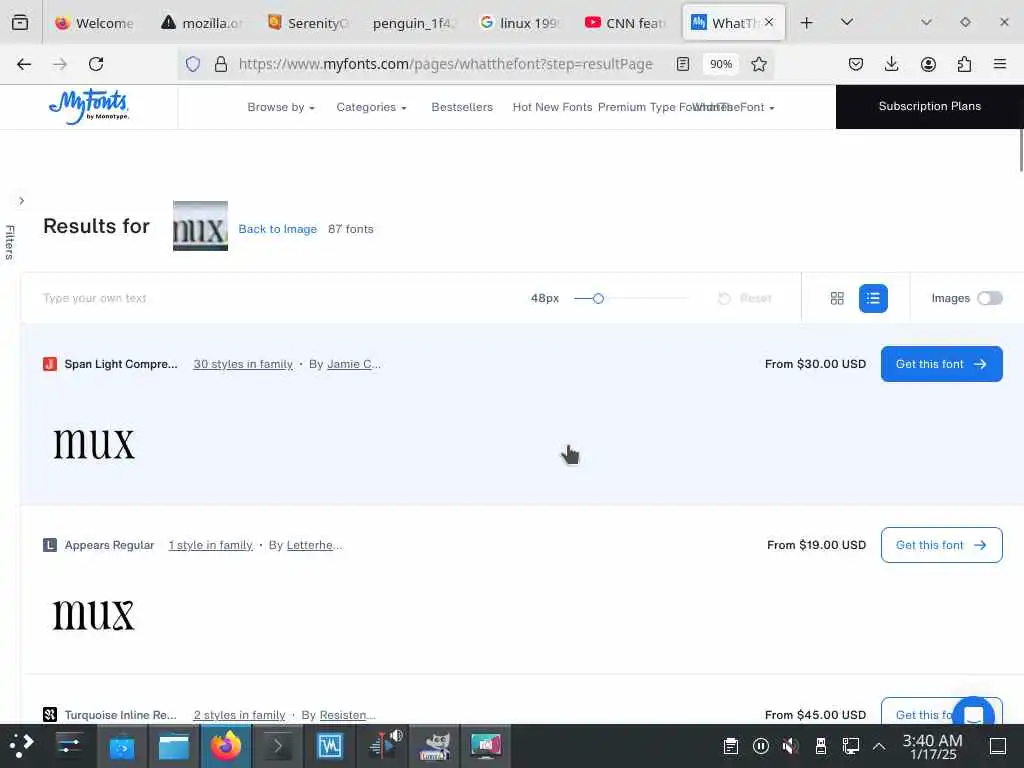Open Firefox from the taskbar
1024x768 pixels.
(225, 746)
